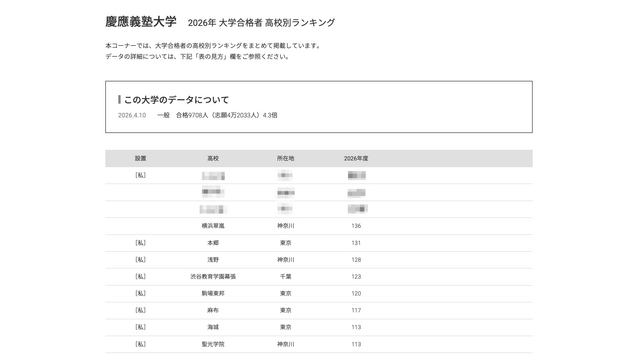This screenshot has width=640, height=360.
Task: Click [私] in the 浅野 row
Action: coord(140,260)
